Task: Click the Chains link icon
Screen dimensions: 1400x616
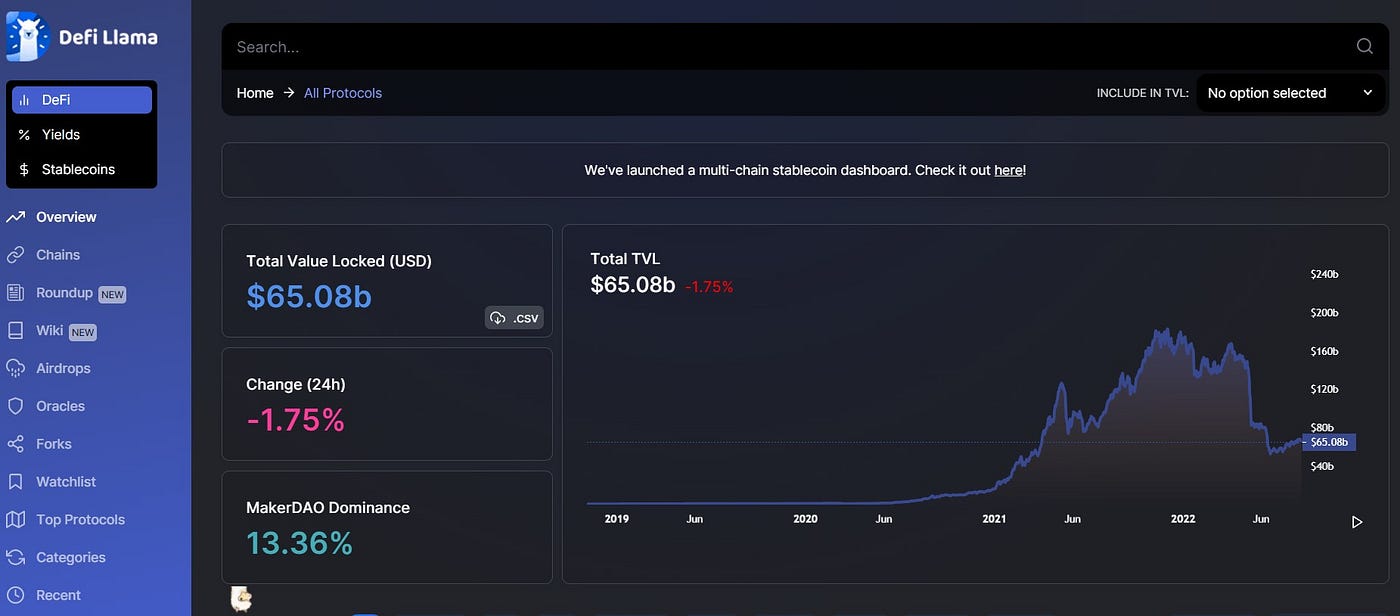Action: [x=15, y=255]
